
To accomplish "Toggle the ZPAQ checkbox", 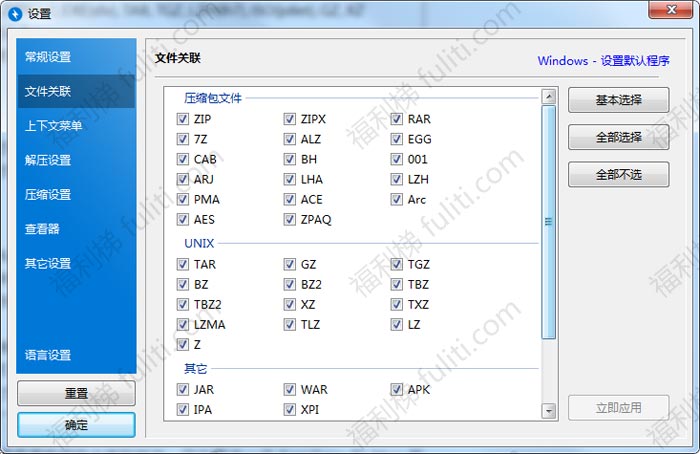I will point(290,219).
